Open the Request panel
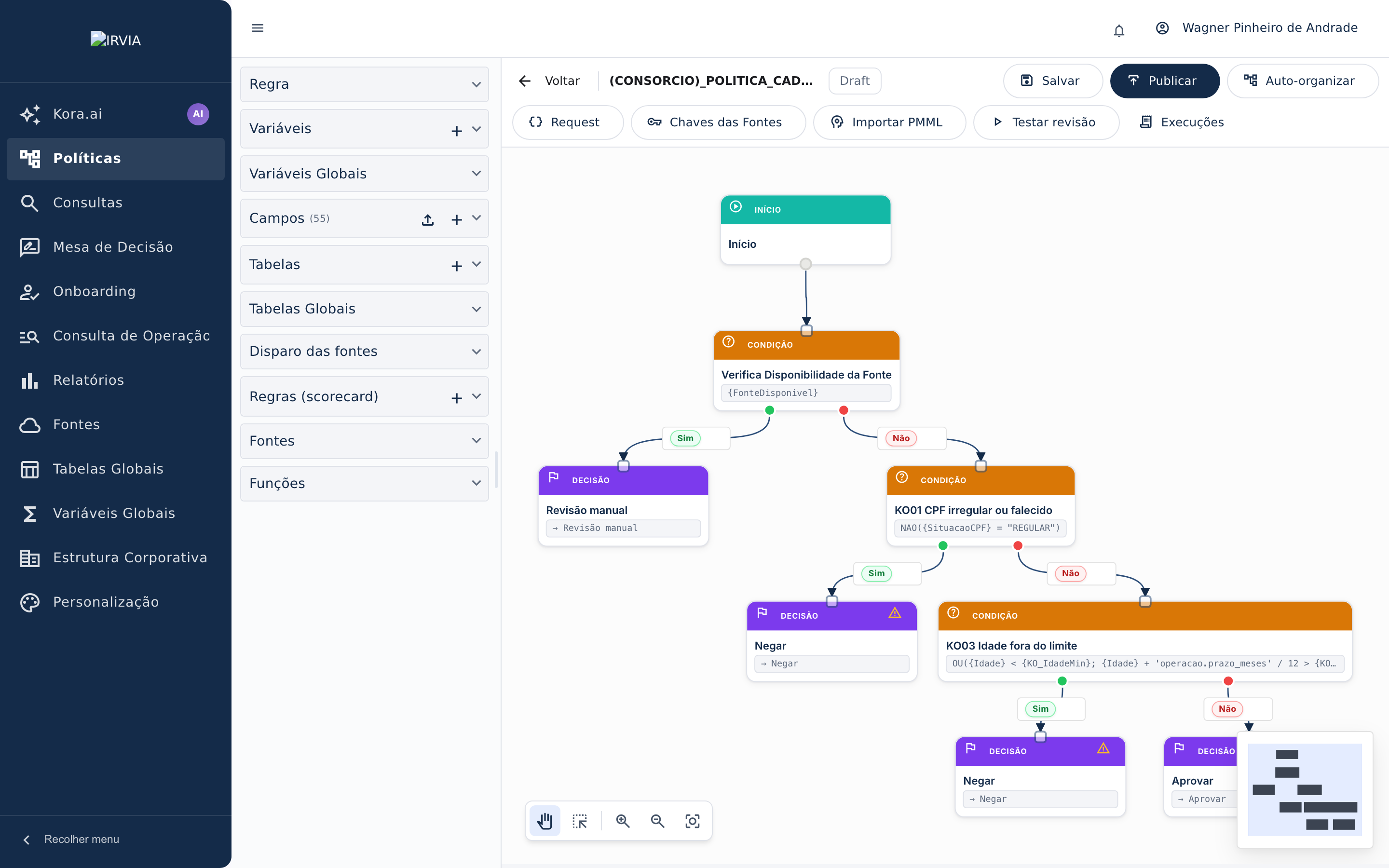 pyautogui.click(x=567, y=122)
